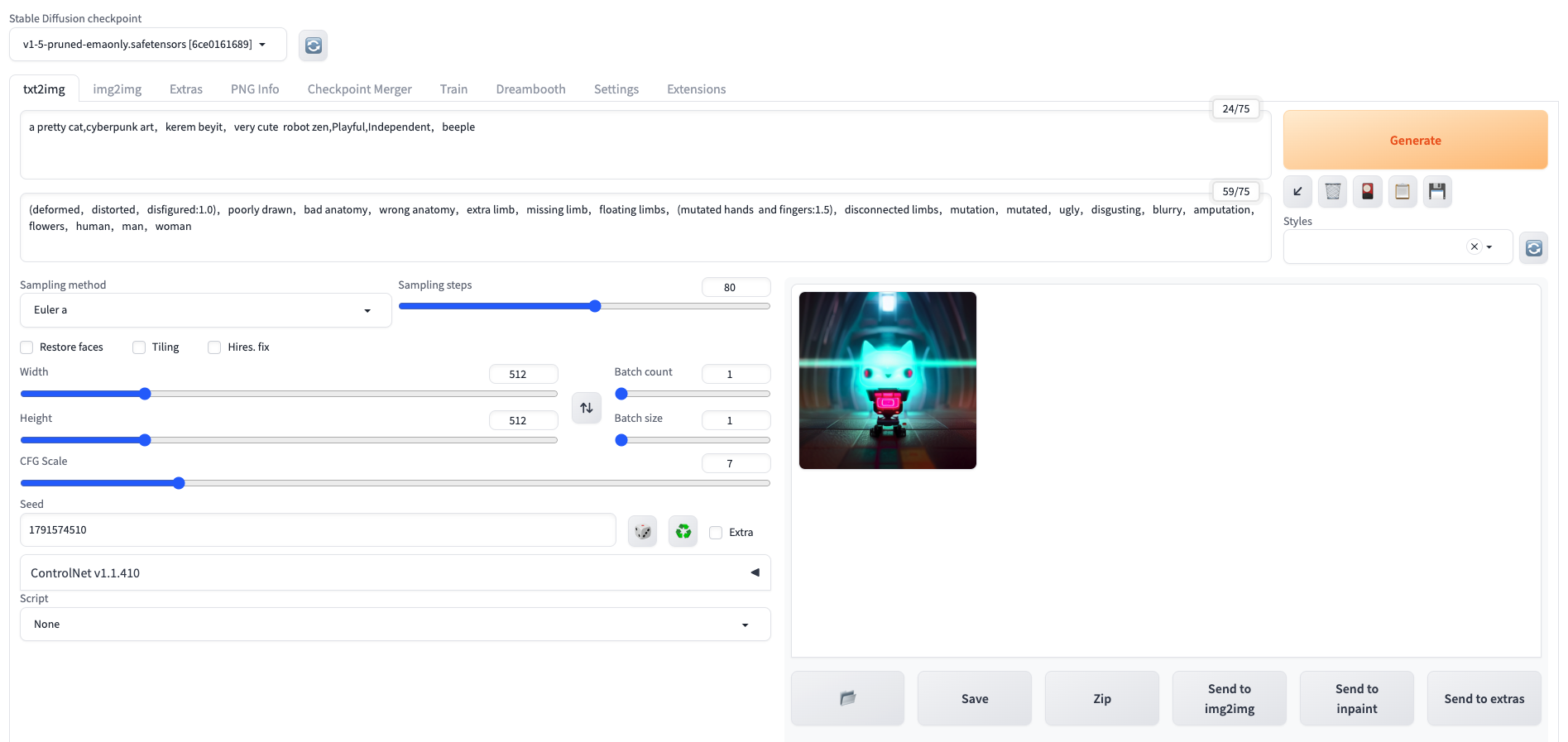Click the Save button
The width and height of the screenshot is (1568, 742).
click(975, 698)
